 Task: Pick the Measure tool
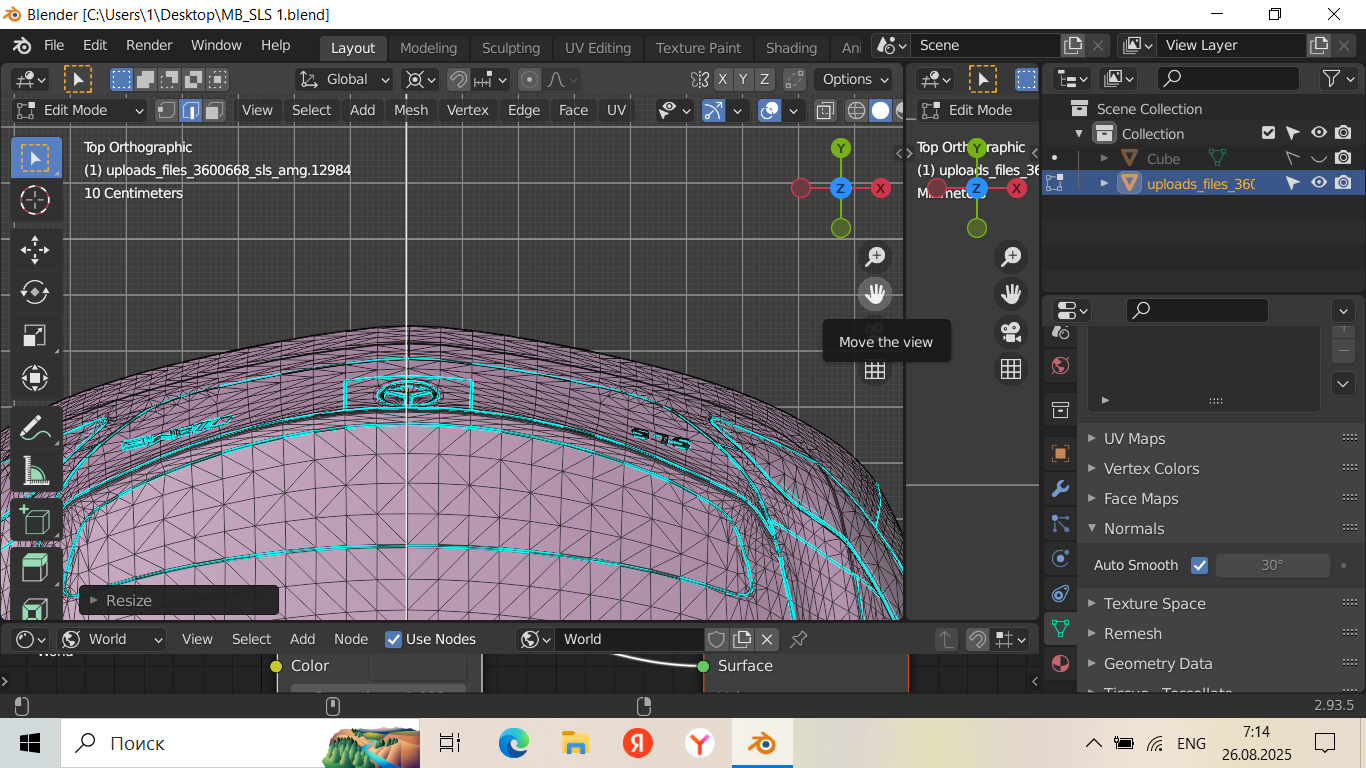click(x=35, y=470)
